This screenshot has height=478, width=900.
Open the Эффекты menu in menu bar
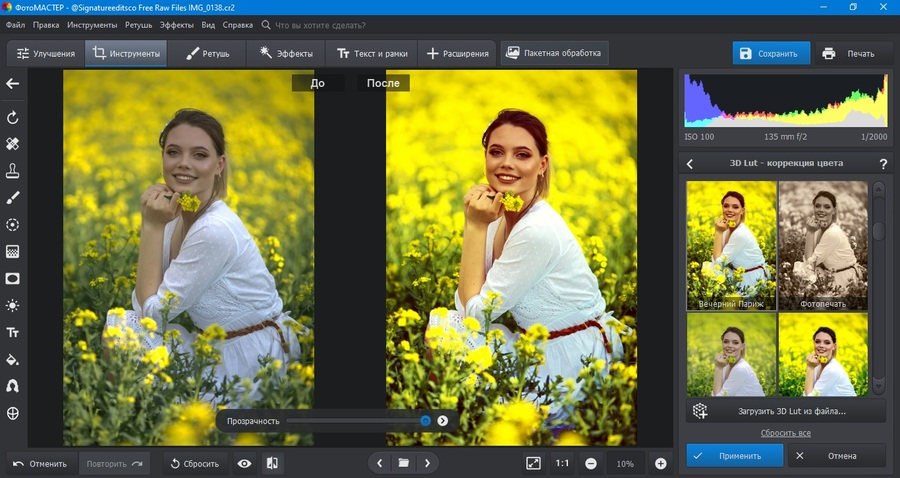click(177, 25)
